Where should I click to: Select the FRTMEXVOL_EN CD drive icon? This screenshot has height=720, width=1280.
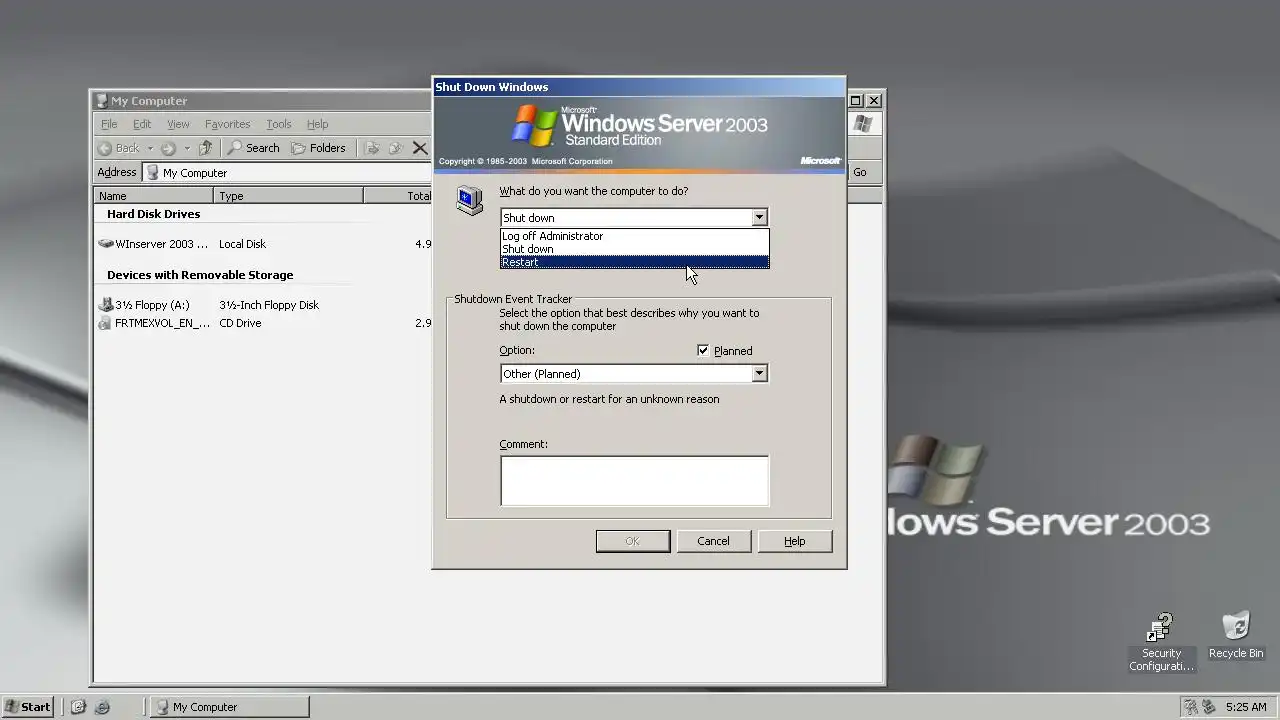(106, 323)
